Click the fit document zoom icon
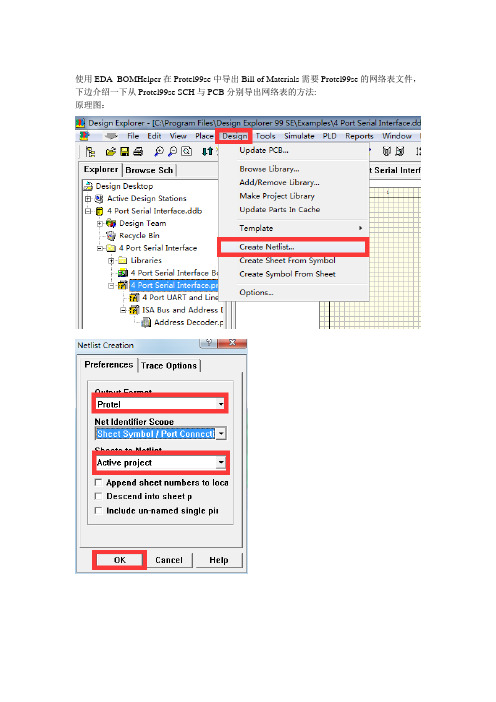Viewport: 496px width, 702px height. pyautogui.click(x=186, y=151)
